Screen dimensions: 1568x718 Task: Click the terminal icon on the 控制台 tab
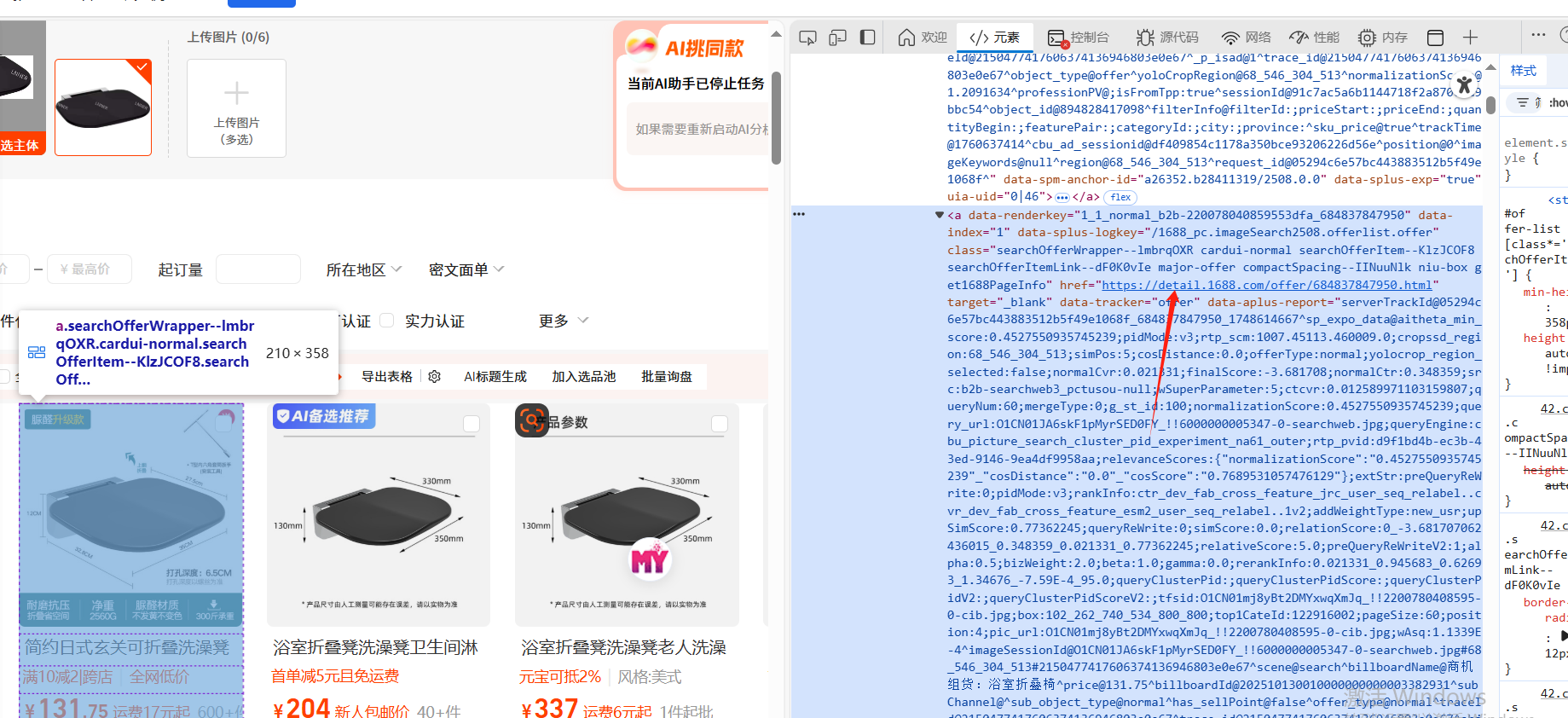point(1057,38)
